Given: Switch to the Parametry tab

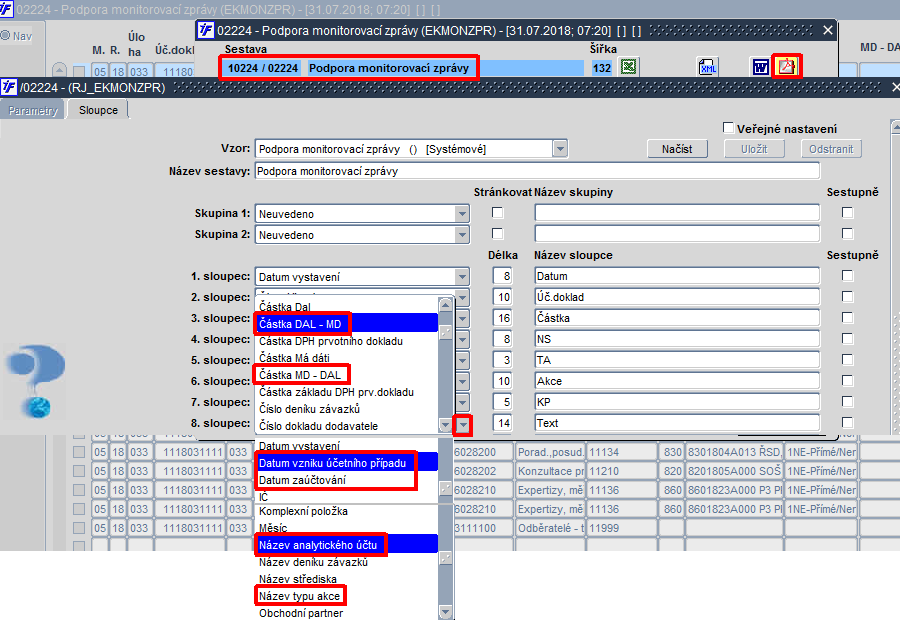Looking at the screenshot, I should [x=33, y=110].
